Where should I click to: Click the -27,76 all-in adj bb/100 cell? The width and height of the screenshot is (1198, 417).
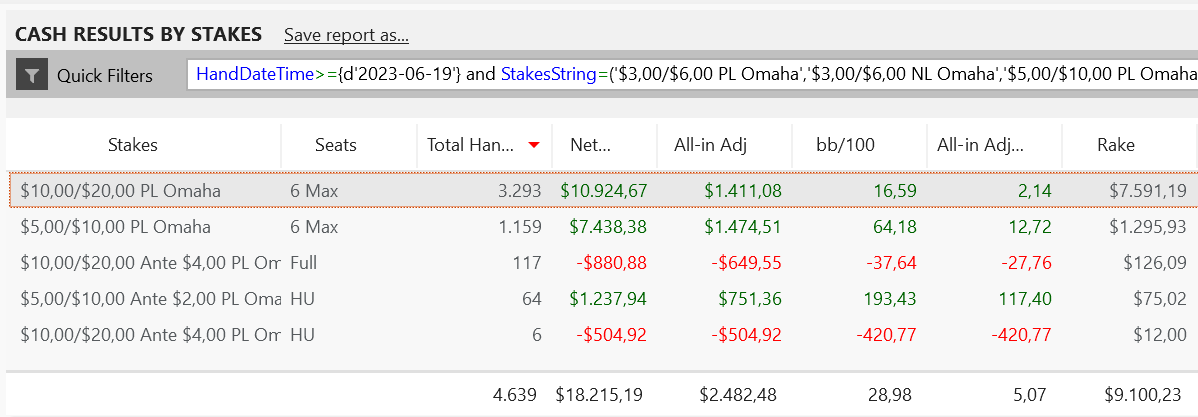coord(1027,263)
